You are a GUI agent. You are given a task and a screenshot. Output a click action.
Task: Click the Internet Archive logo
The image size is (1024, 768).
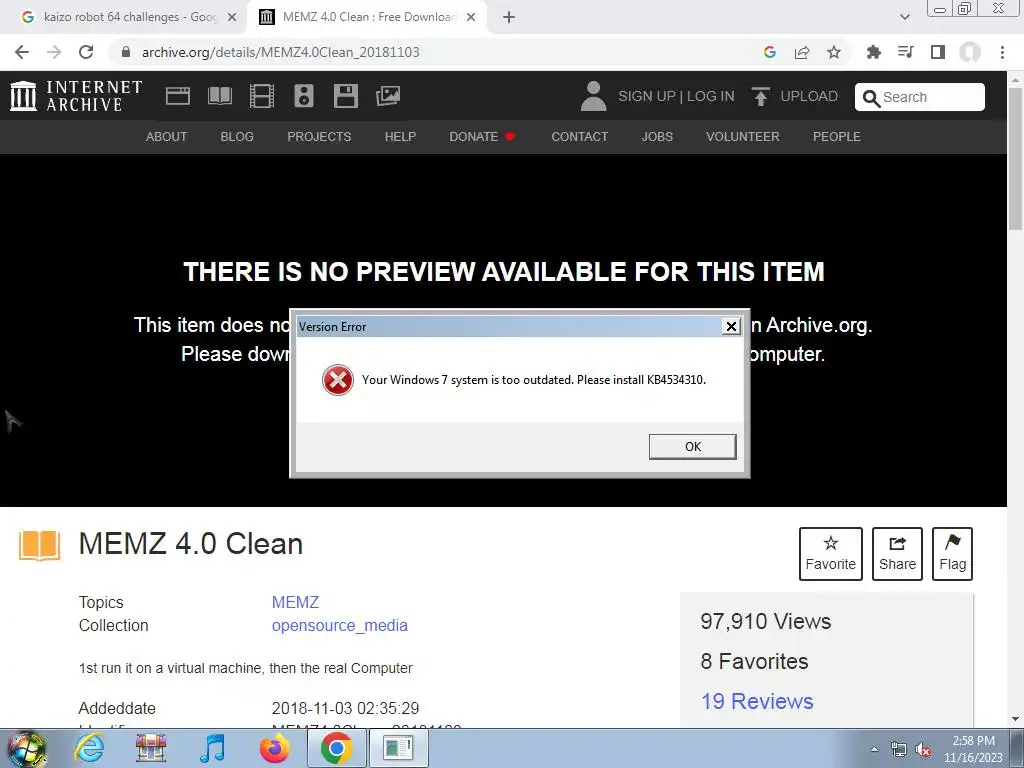pyautogui.click(x=76, y=96)
